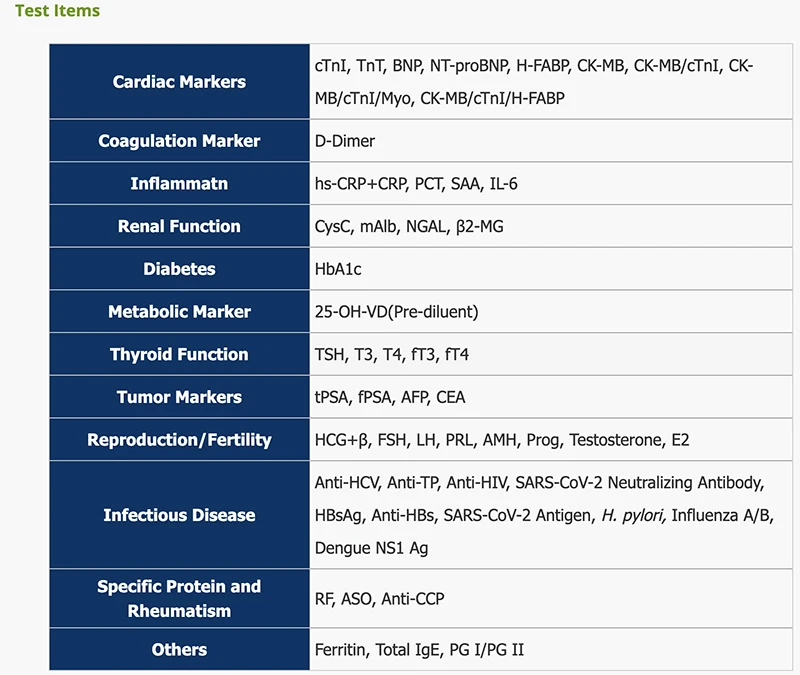The width and height of the screenshot is (800, 675).
Task: Click the Reproduction/Fertility category cell
Action: click(x=179, y=440)
